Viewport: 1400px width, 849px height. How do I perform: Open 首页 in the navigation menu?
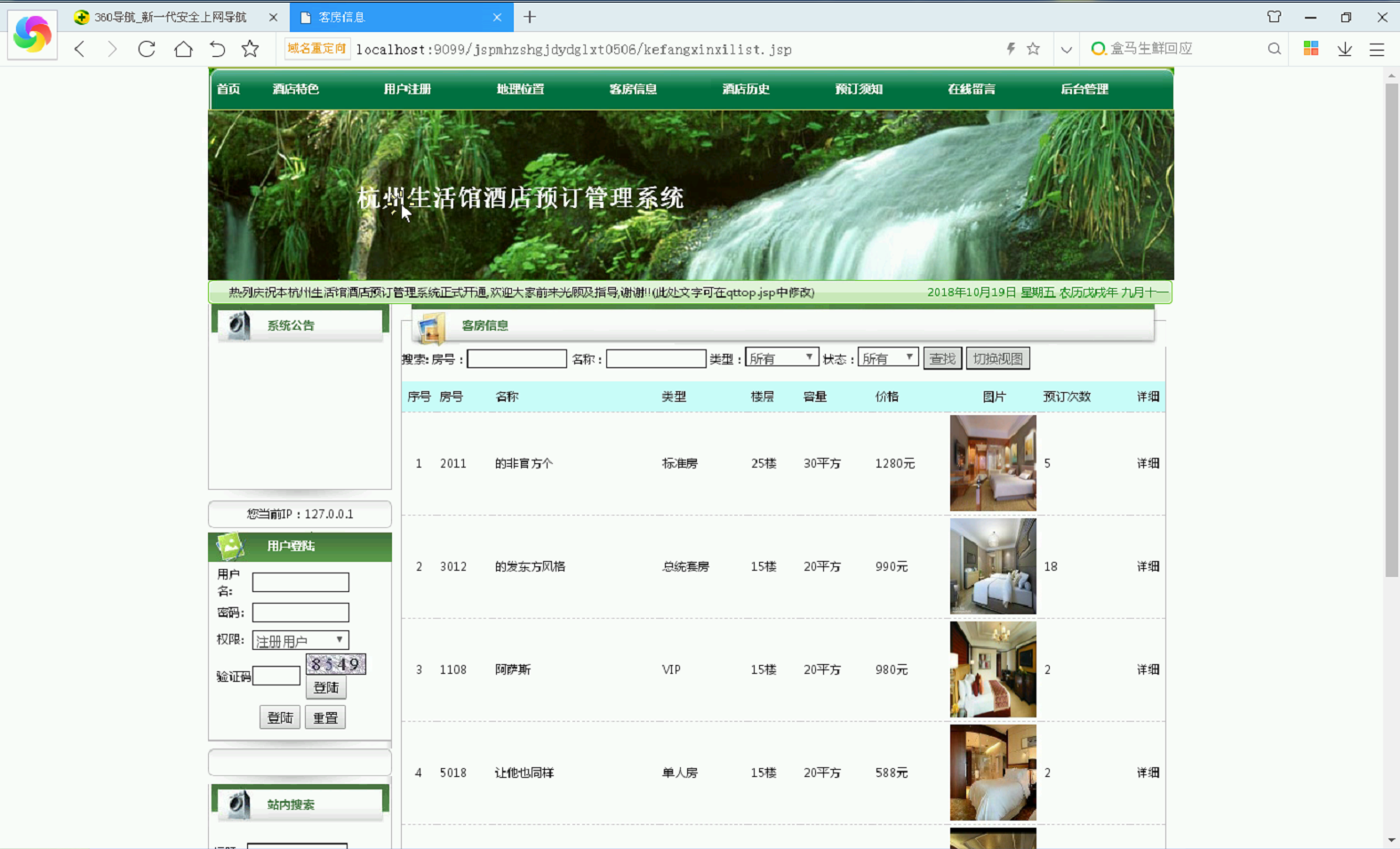pos(228,89)
